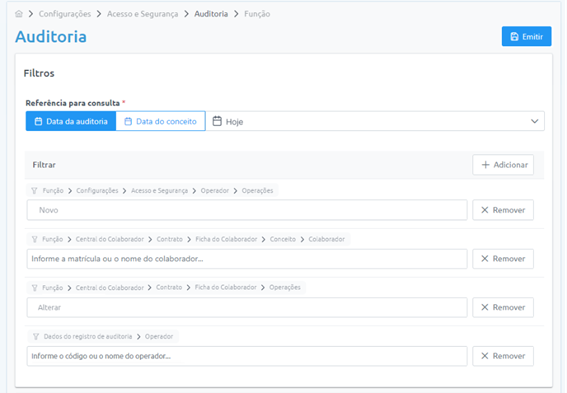Remove the Novo operations filter
Screen dimensions: 567x393
pos(503,210)
